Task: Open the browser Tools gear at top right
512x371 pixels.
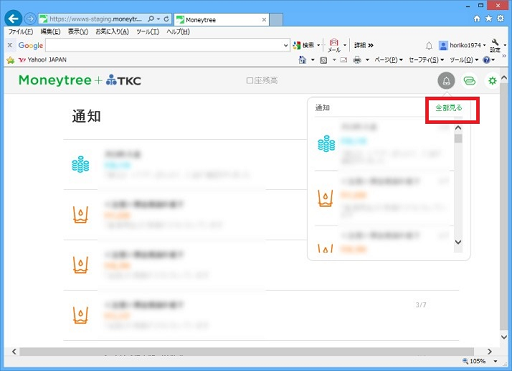Action: (501, 19)
